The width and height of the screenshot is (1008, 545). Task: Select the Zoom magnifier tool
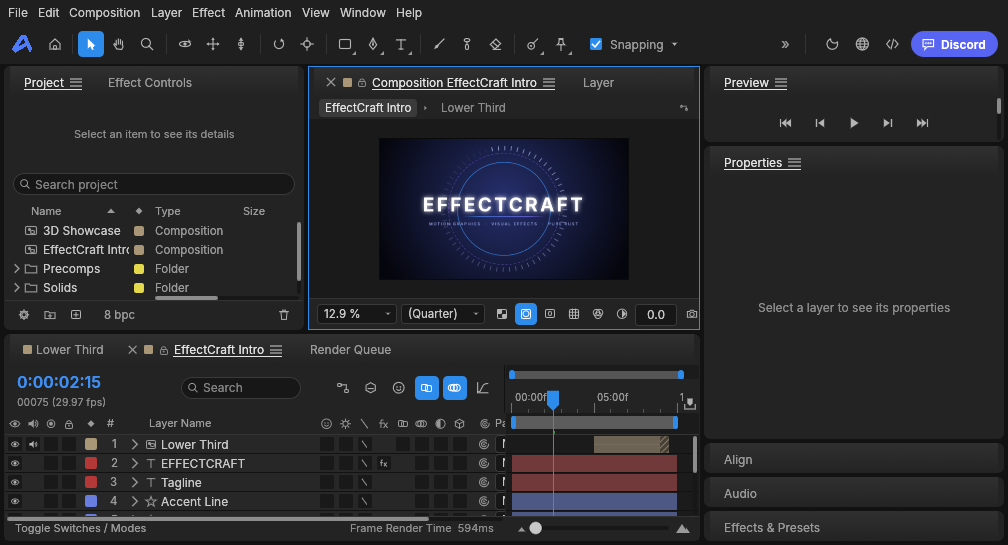147,44
